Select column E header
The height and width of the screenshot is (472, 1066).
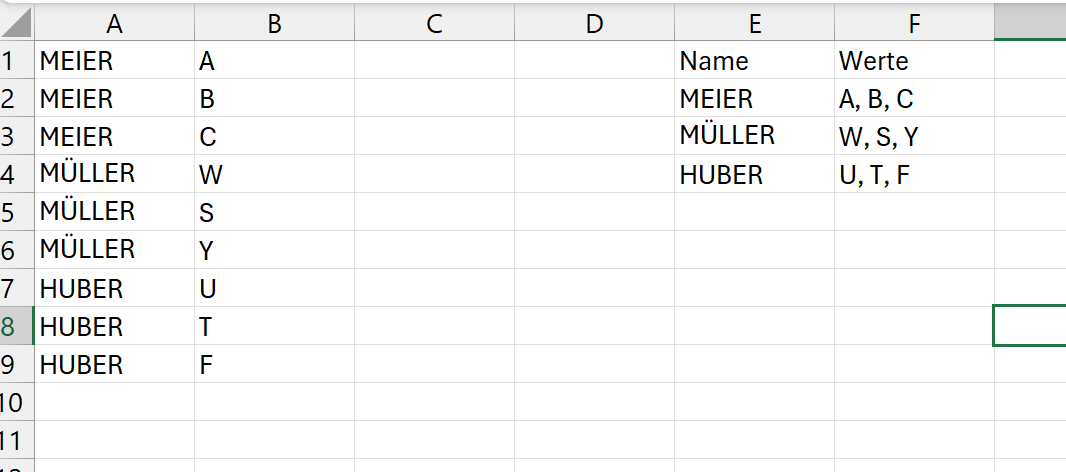click(755, 24)
